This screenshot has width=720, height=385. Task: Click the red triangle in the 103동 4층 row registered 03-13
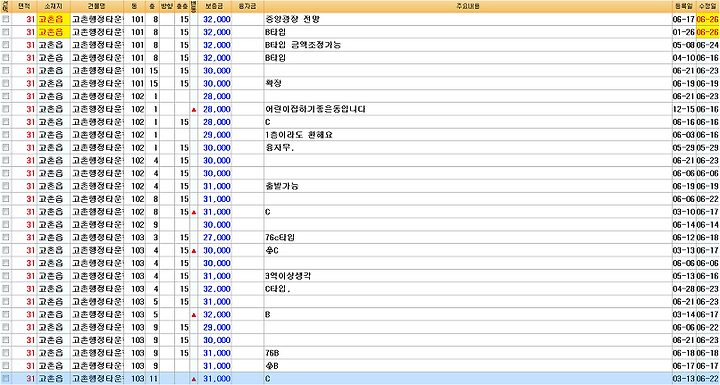[194, 251]
